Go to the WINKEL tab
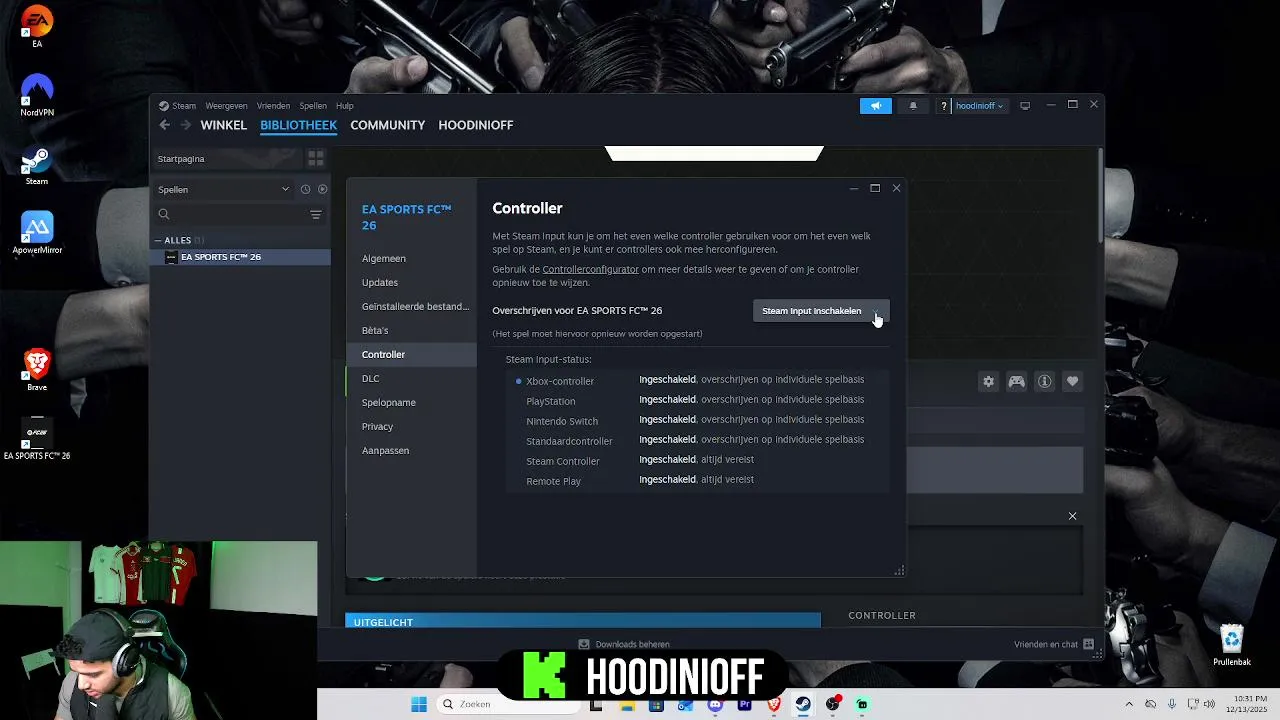 click(x=224, y=125)
